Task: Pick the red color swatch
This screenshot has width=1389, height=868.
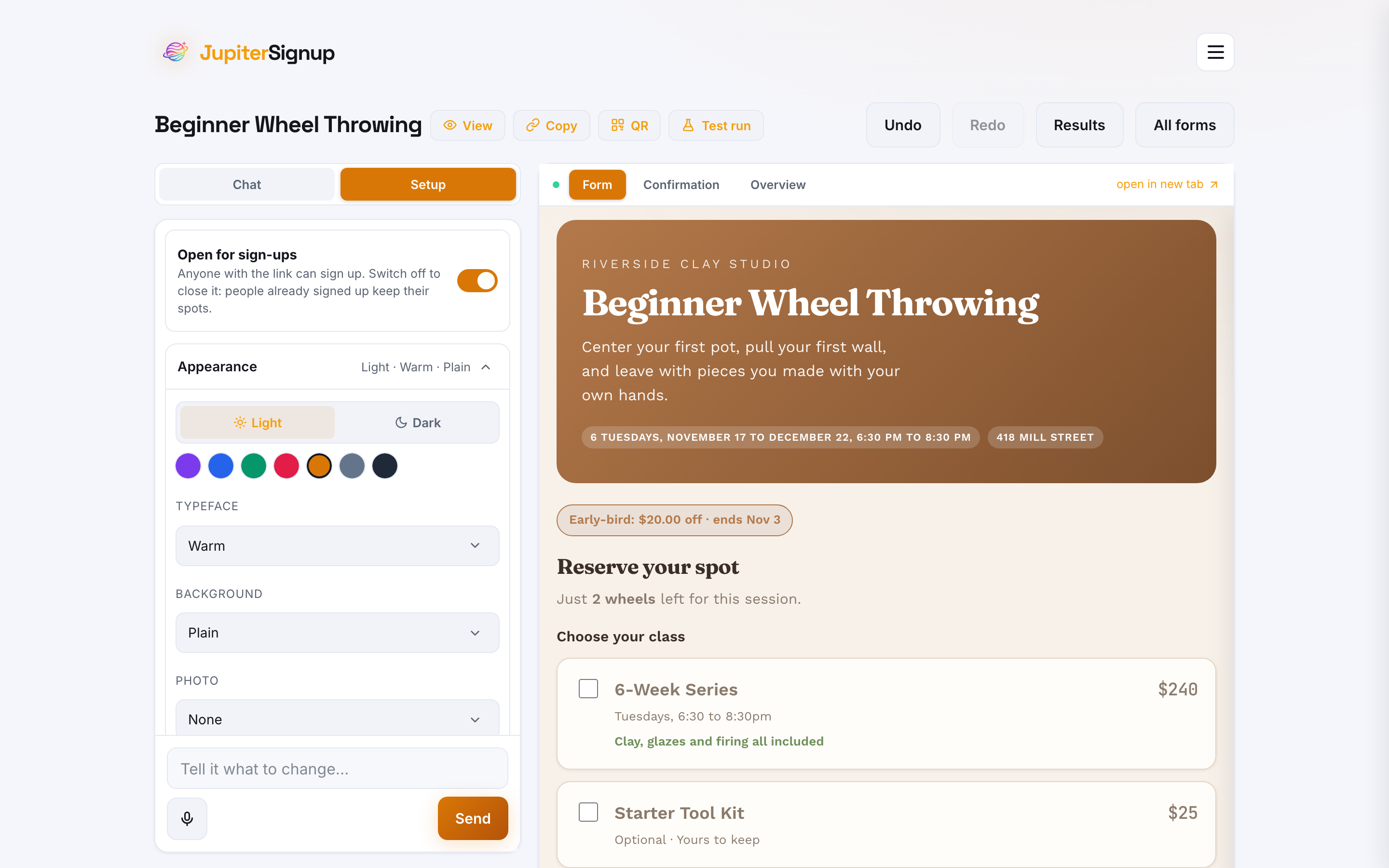Action: (x=286, y=465)
